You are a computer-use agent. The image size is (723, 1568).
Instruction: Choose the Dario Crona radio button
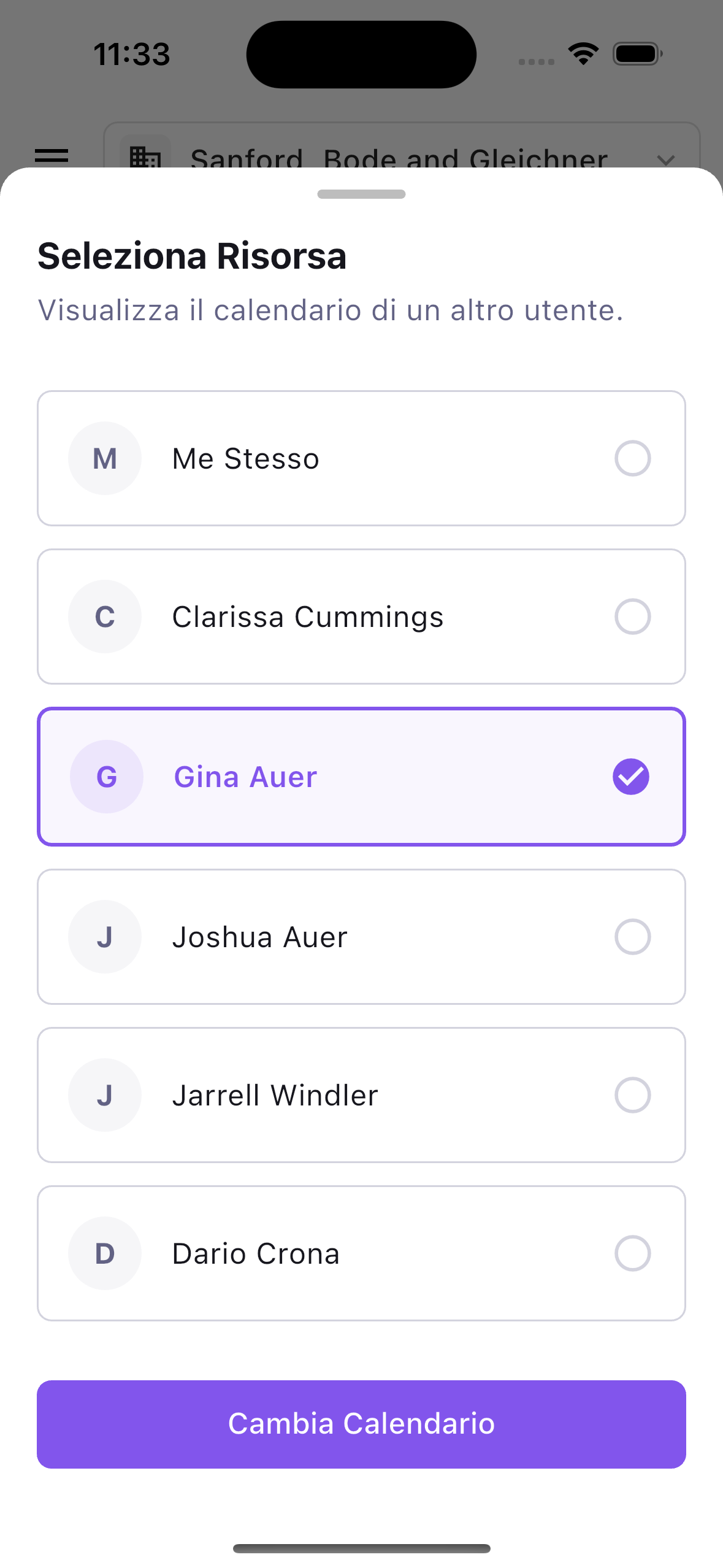coord(632,1253)
